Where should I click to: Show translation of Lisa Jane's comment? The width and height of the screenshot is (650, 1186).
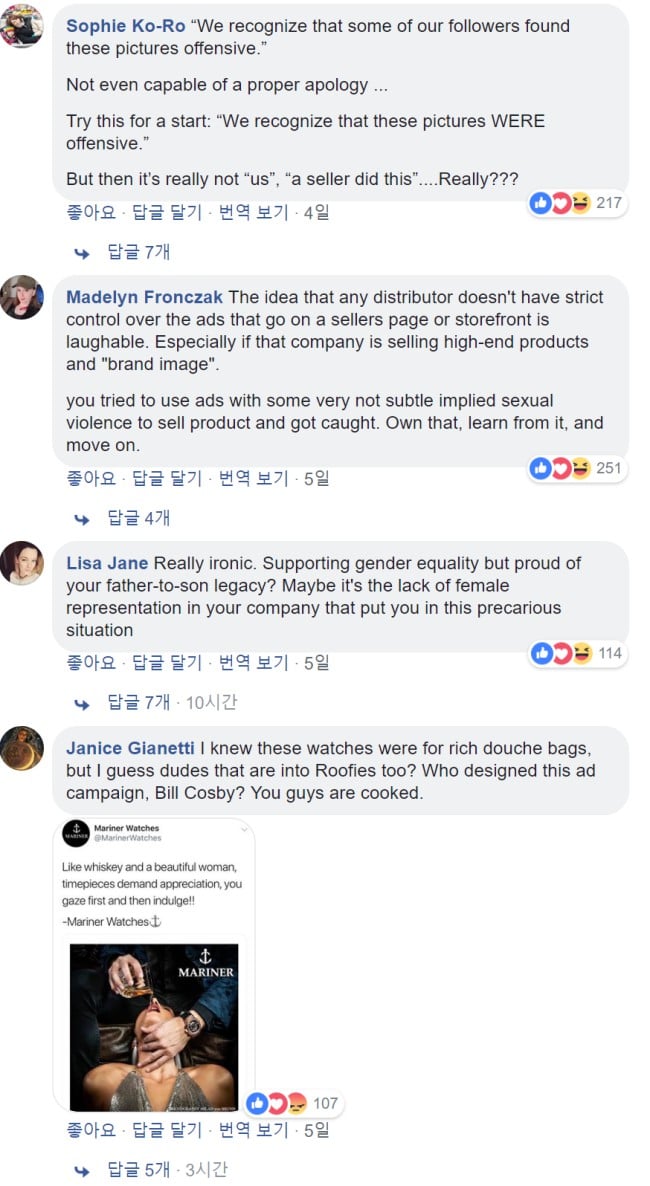pos(254,662)
